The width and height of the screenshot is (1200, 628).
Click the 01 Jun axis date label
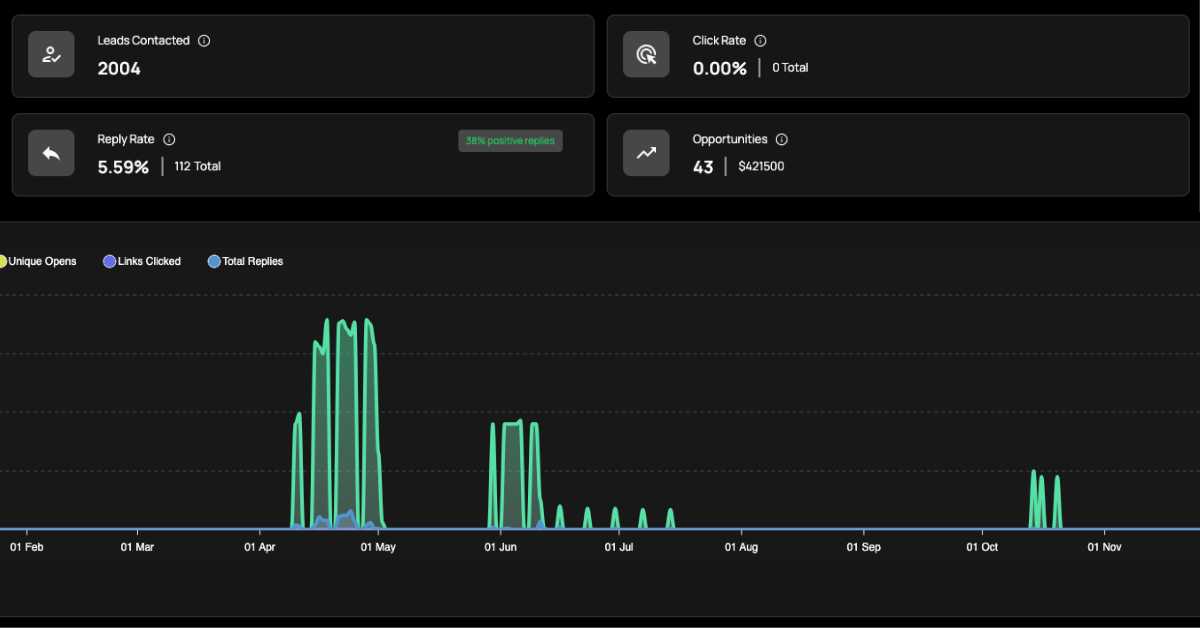[500, 548]
